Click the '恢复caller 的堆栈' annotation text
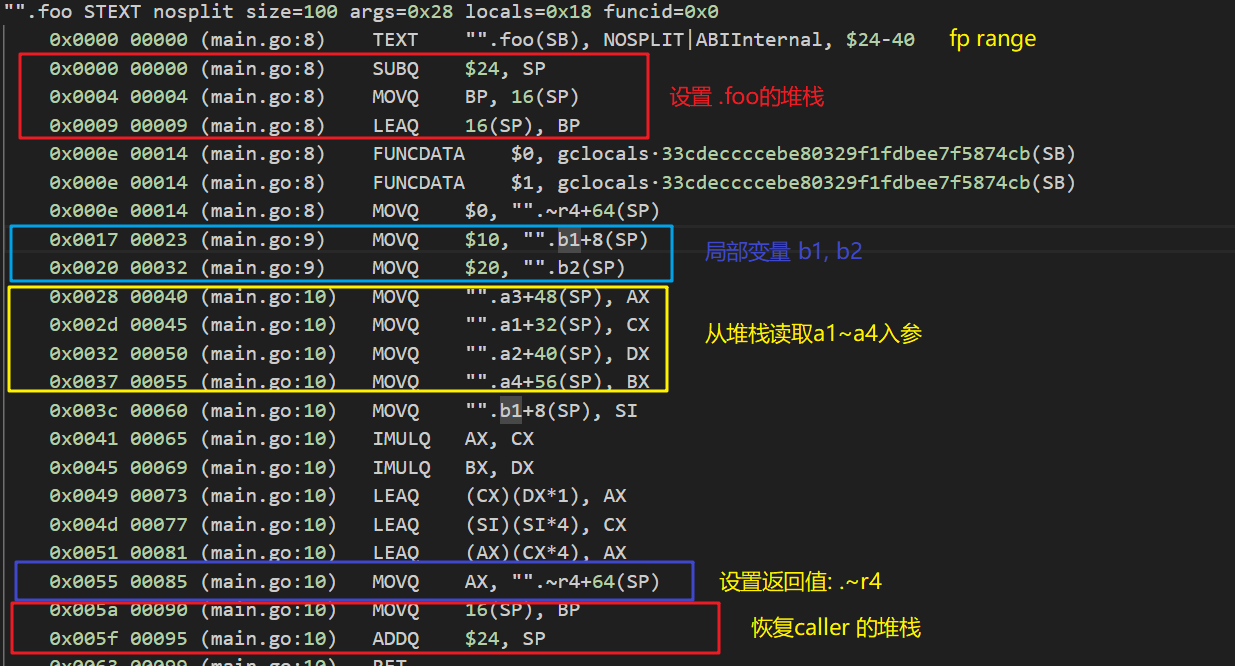The image size is (1235, 666). [x=836, y=628]
